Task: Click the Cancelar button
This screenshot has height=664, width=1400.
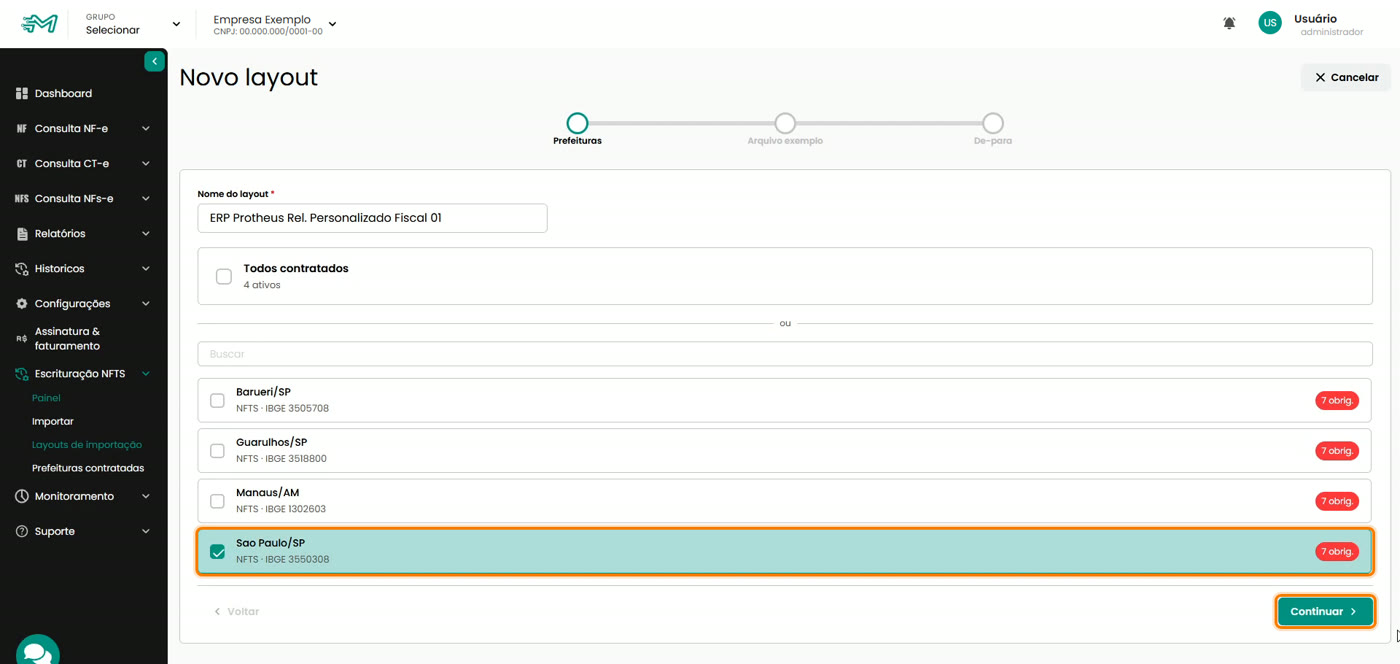Action: [1346, 77]
